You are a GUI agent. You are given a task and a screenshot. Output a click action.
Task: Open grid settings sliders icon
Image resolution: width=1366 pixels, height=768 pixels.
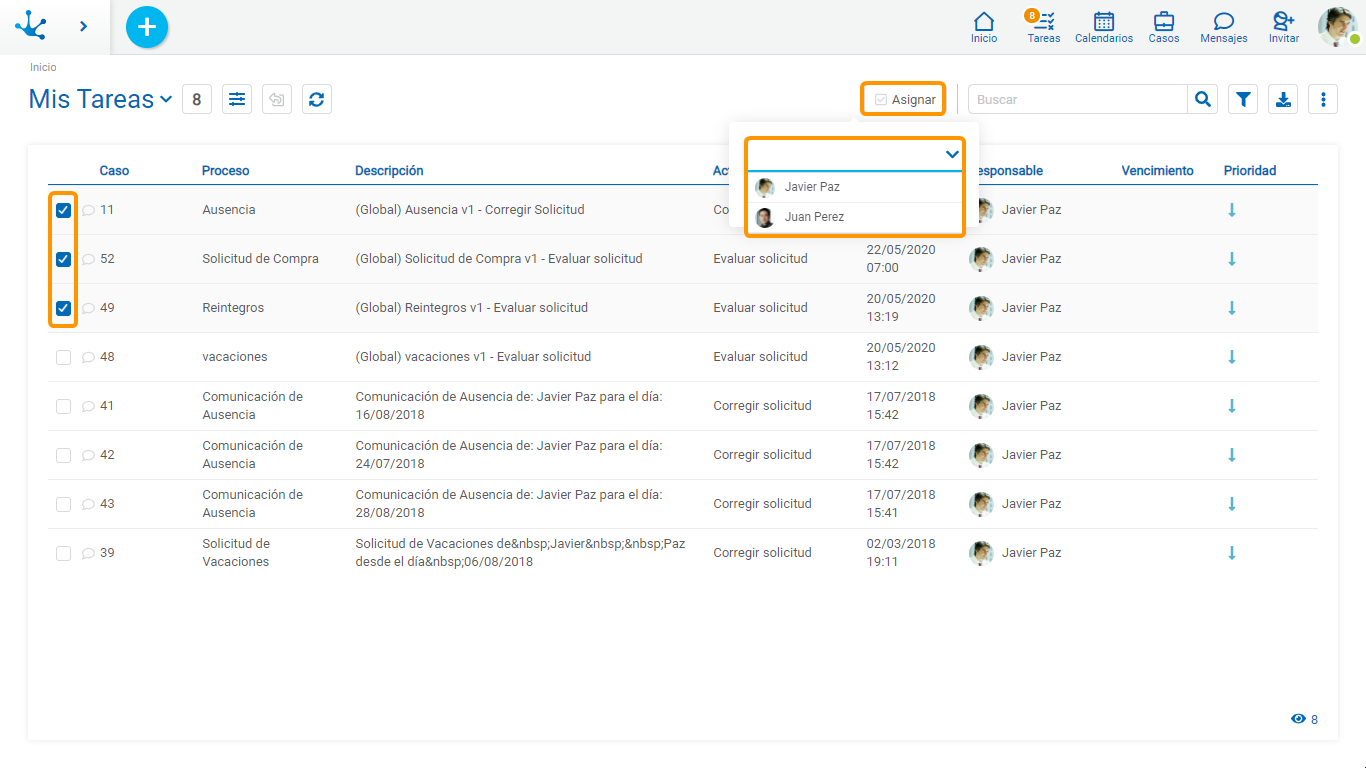click(237, 99)
